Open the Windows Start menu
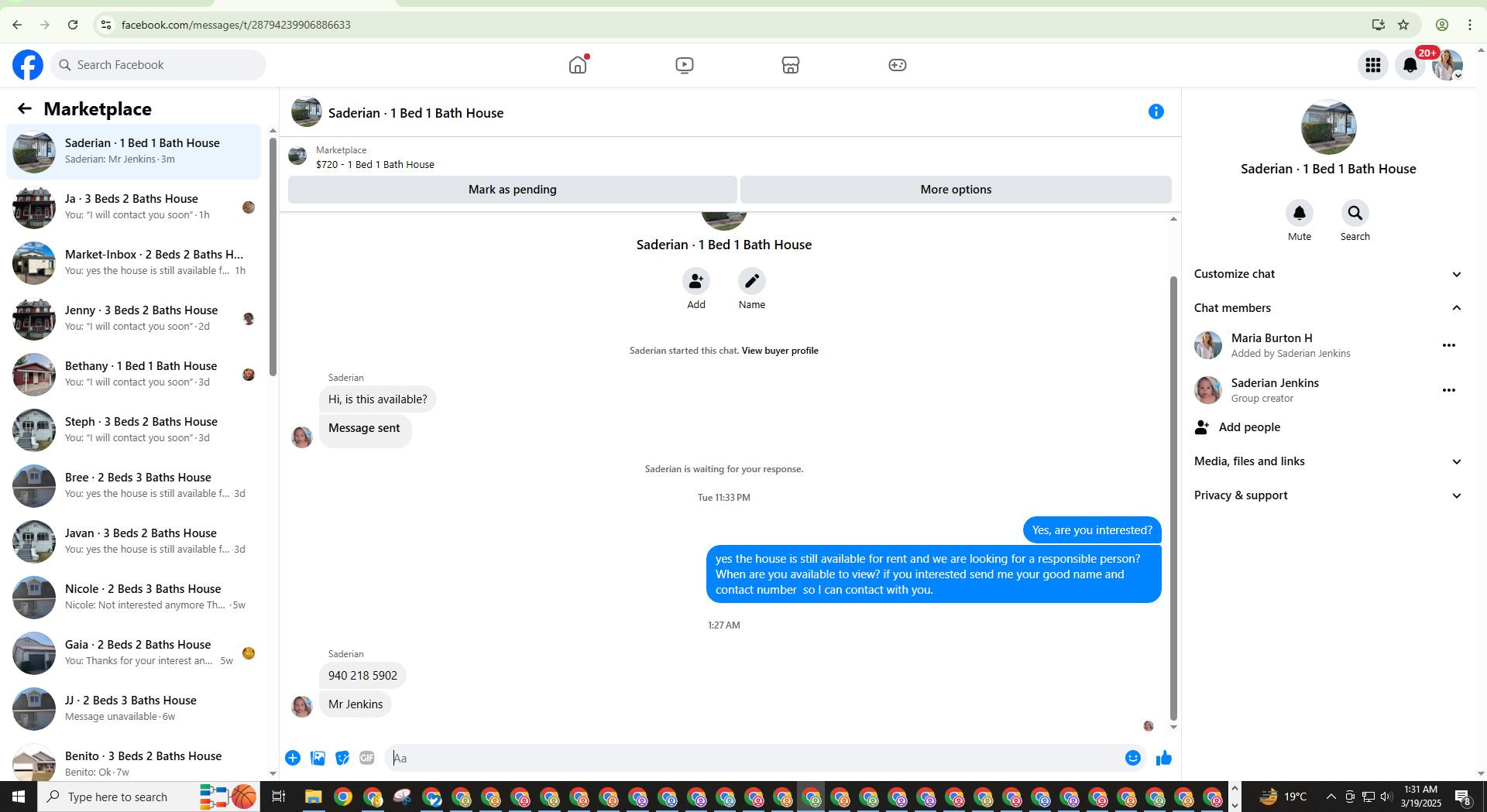 [x=19, y=797]
